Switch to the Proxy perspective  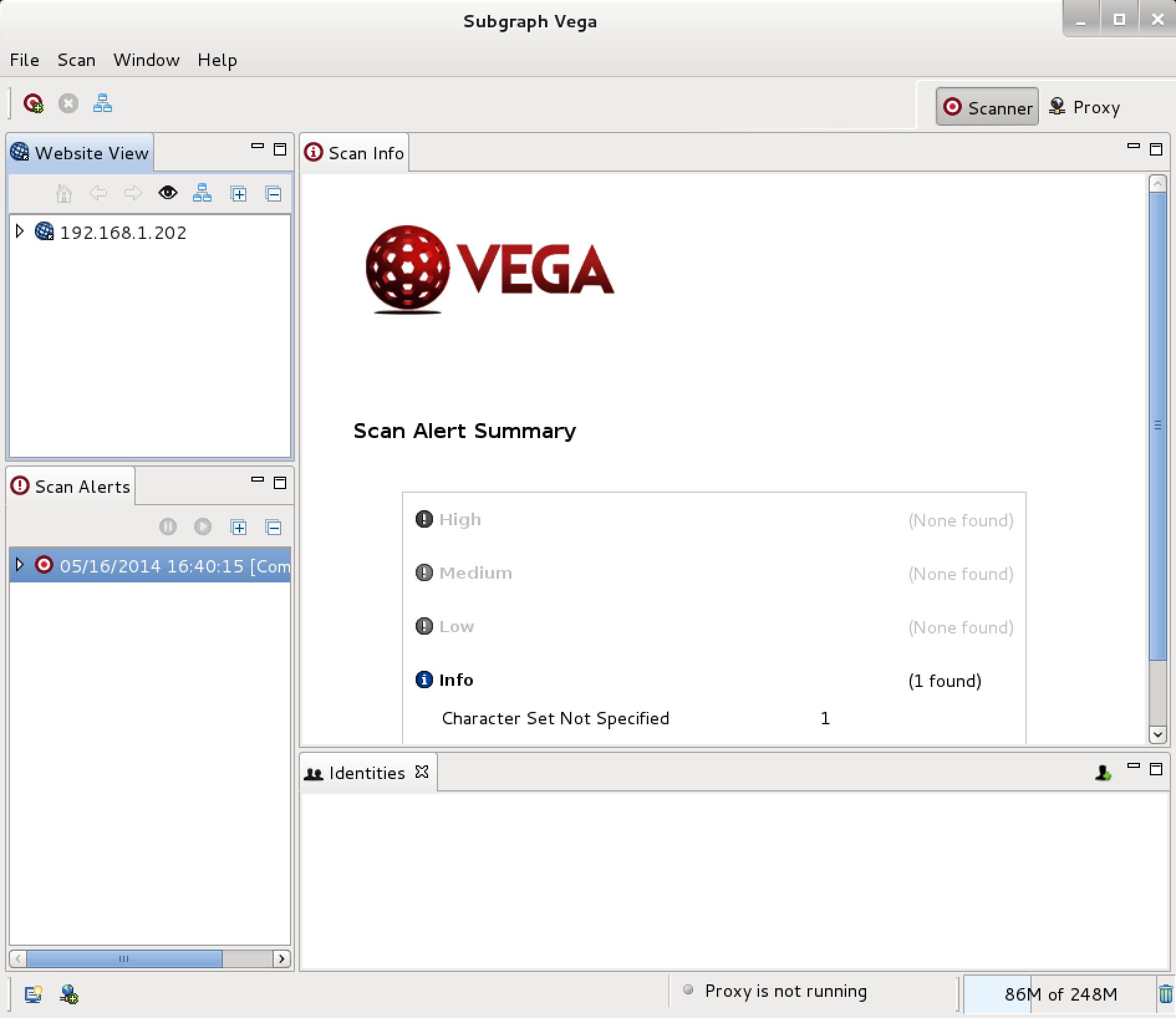pos(1085,107)
